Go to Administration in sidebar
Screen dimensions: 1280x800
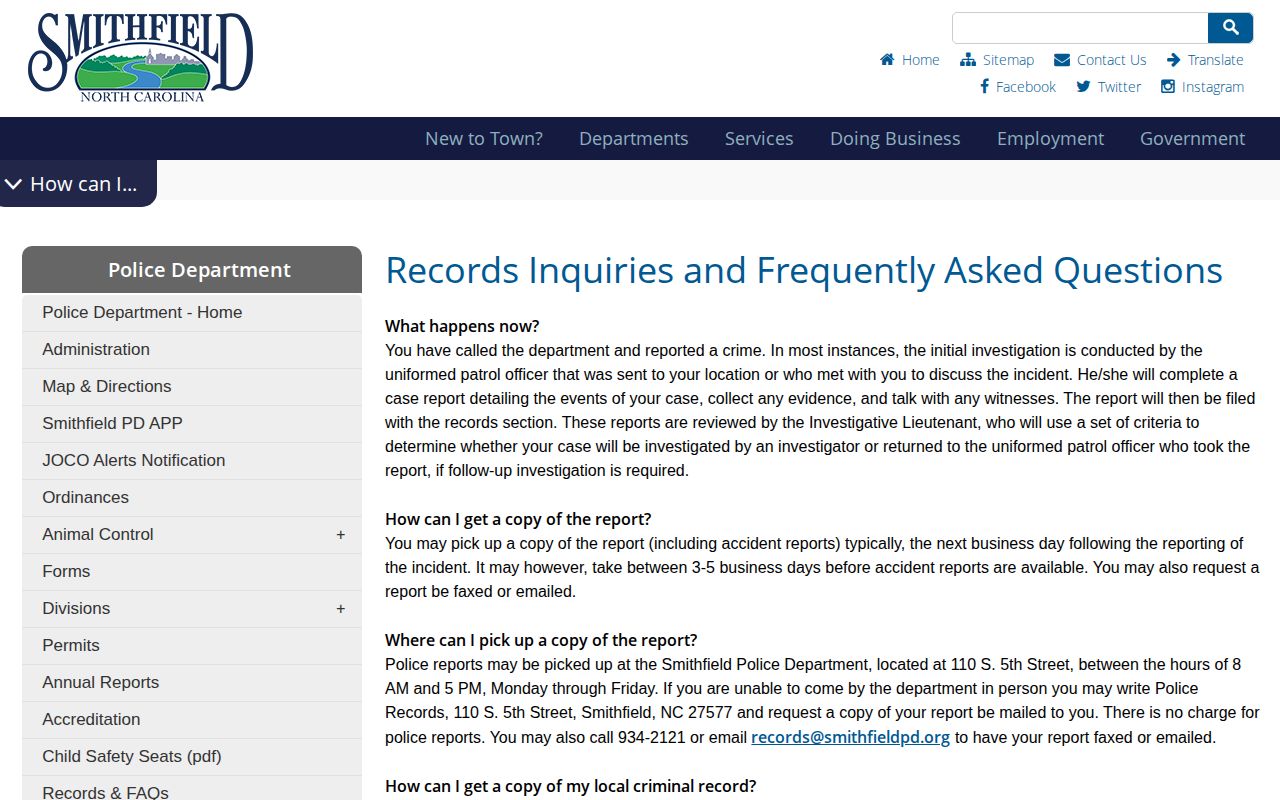click(192, 350)
